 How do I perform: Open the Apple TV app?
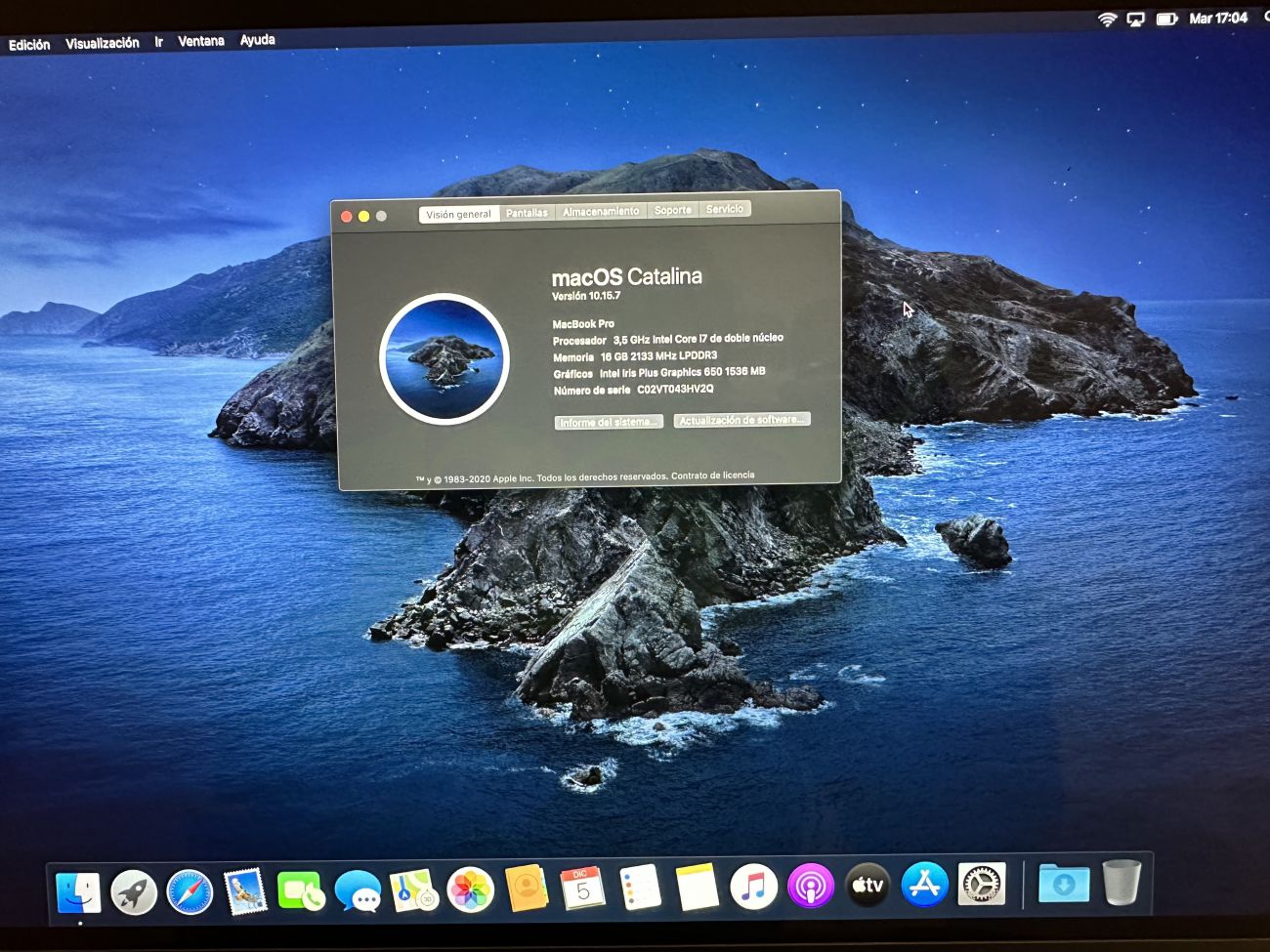pyautogui.click(x=867, y=886)
